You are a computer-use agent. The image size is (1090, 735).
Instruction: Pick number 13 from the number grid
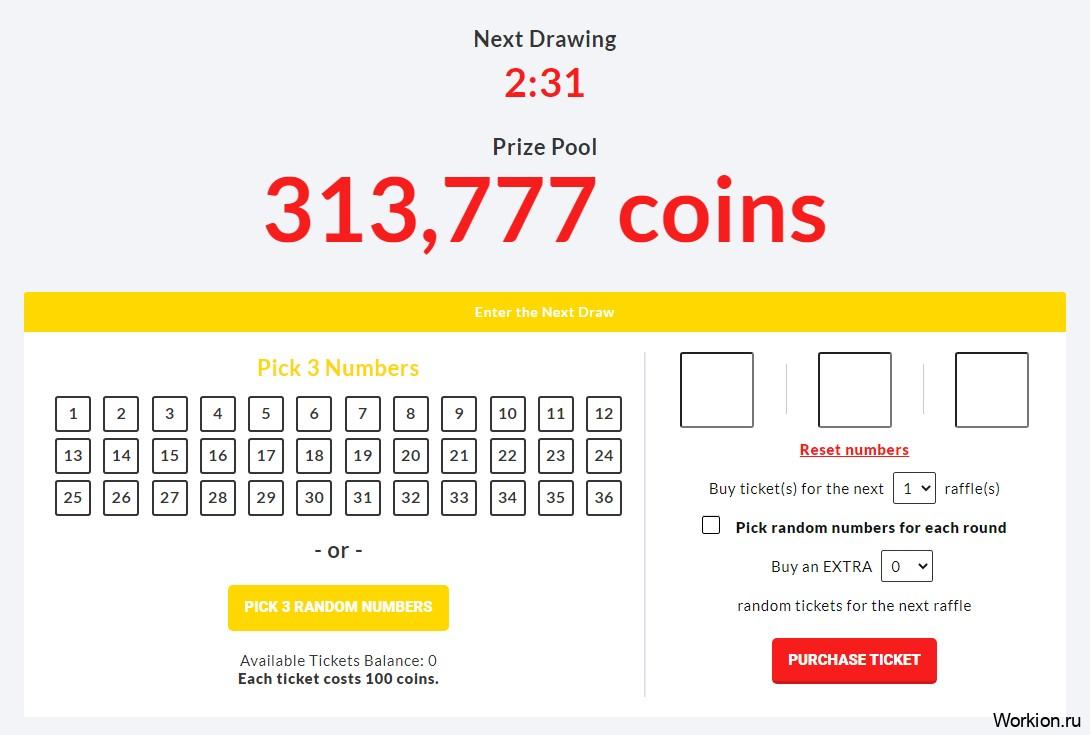[x=73, y=455]
